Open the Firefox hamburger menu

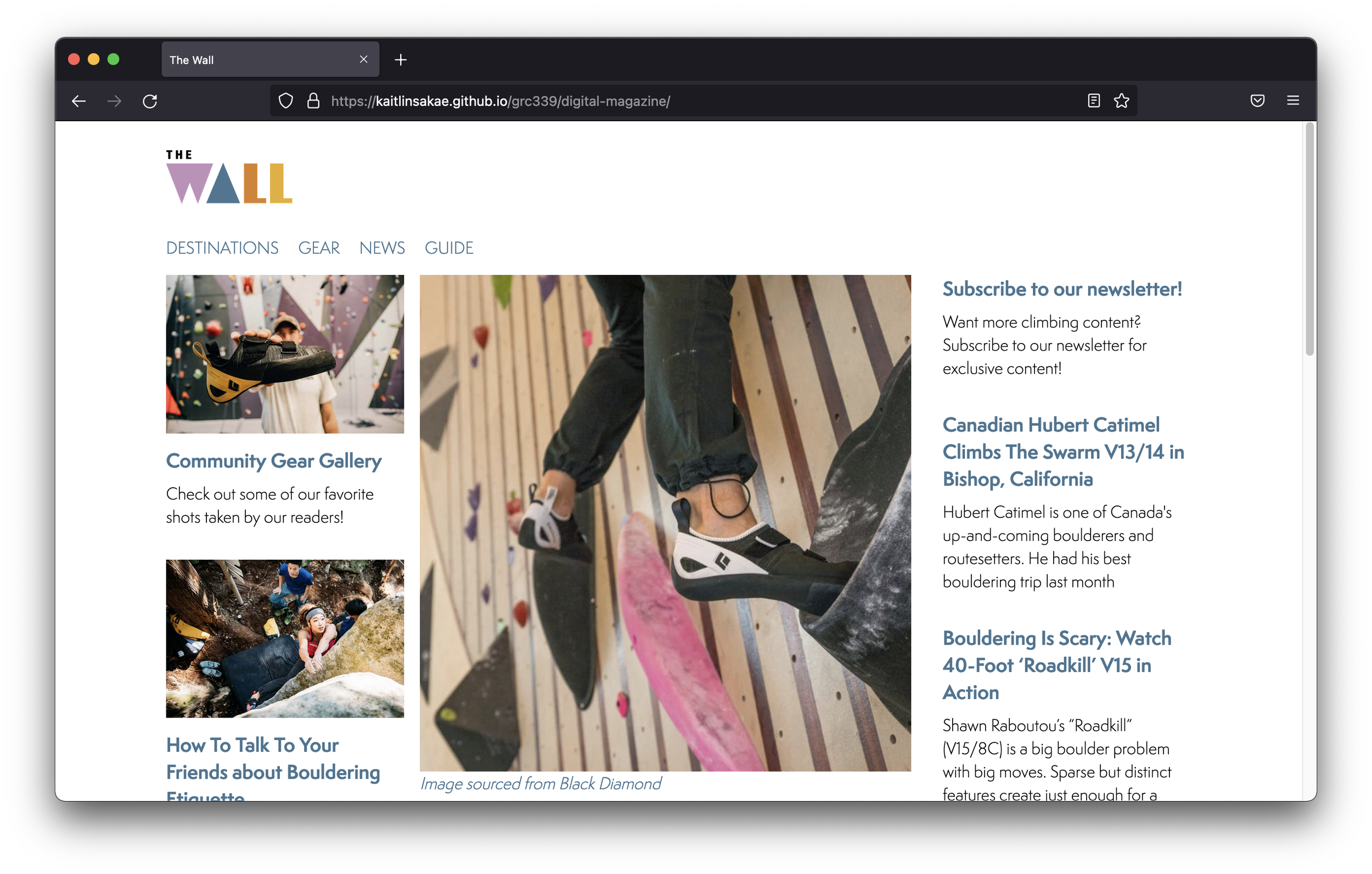[x=1292, y=101]
